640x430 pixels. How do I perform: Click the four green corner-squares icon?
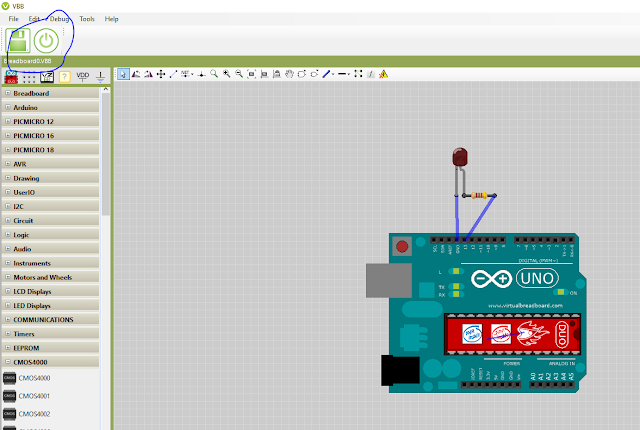click(x=358, y=73)
